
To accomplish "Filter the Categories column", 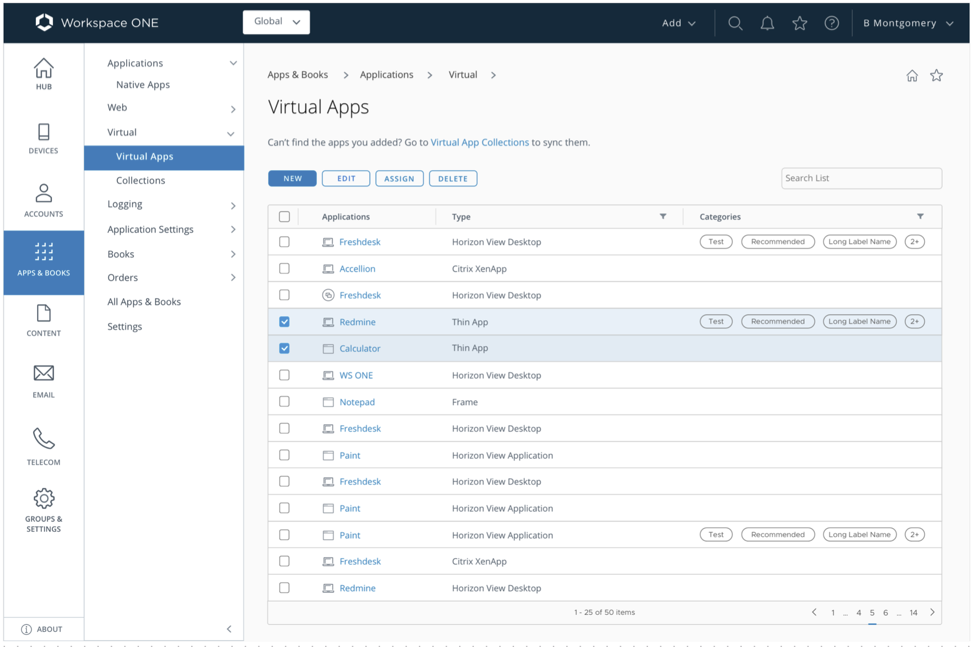I will [920, 216].
